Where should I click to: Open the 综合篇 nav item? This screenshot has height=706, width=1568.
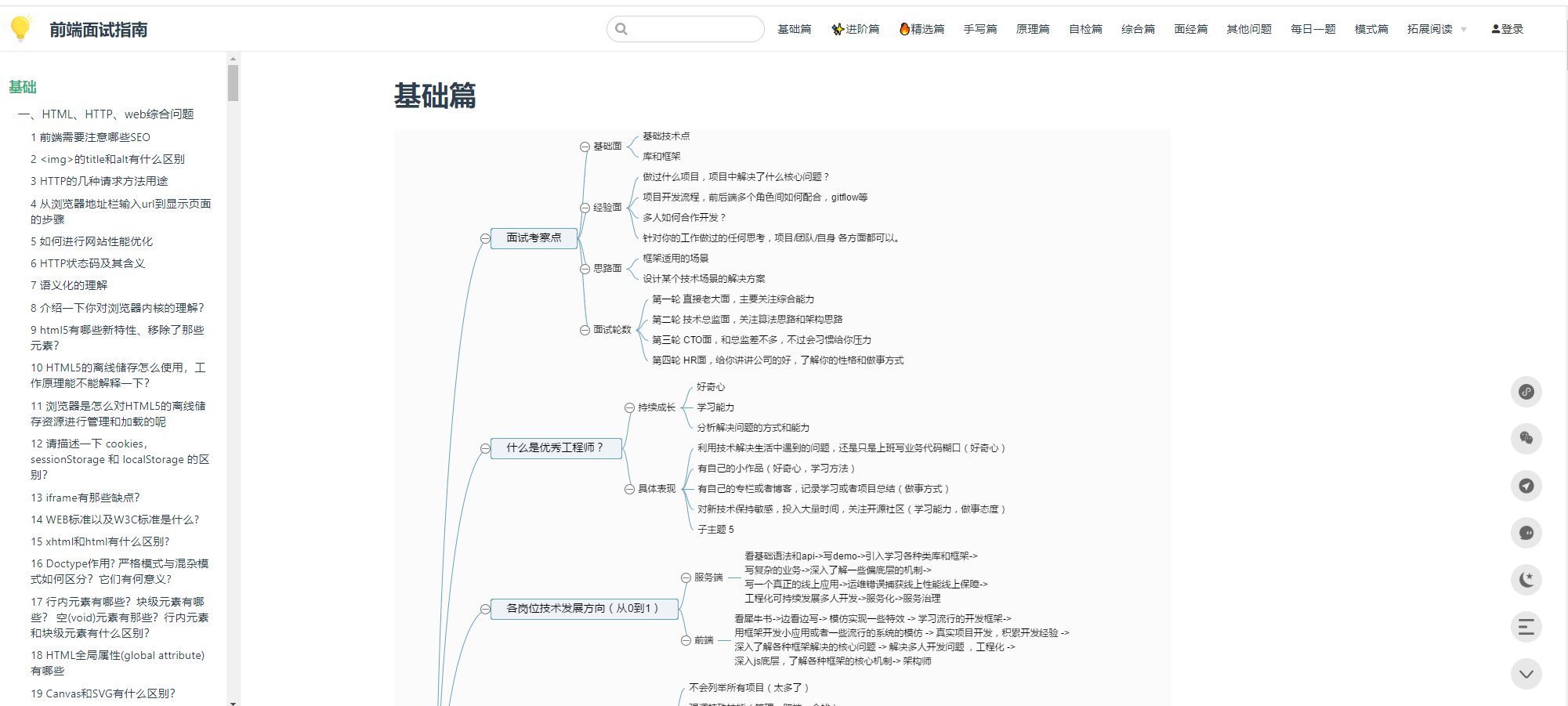click(1138, 29)
